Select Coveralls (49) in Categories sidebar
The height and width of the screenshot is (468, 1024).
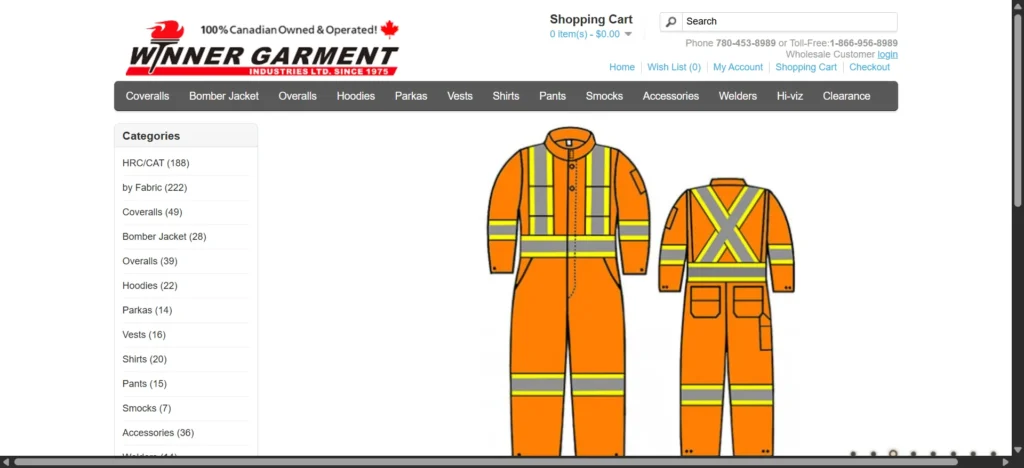pos(152,212)
